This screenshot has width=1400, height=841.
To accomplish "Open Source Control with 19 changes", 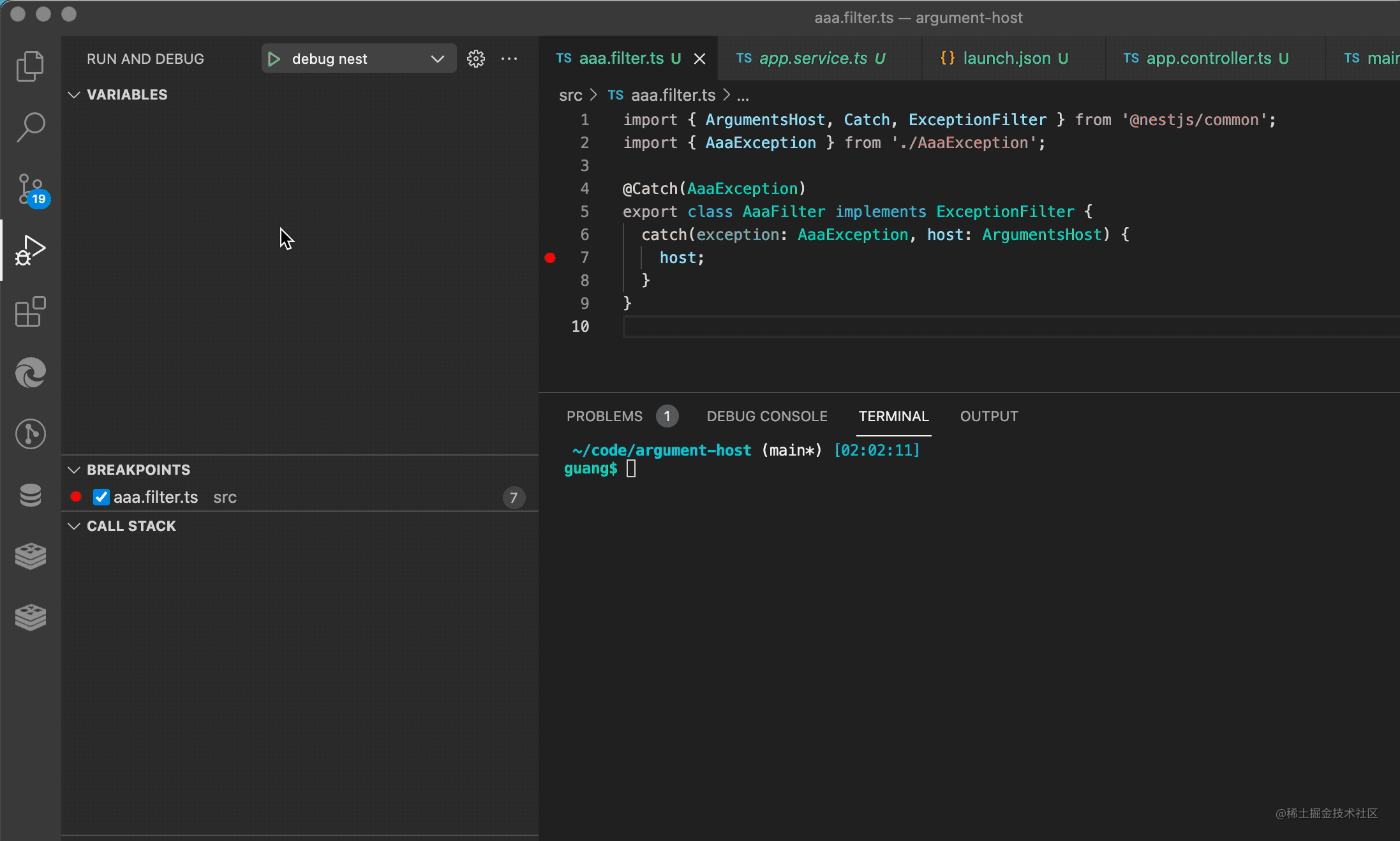I will point(30,190).
